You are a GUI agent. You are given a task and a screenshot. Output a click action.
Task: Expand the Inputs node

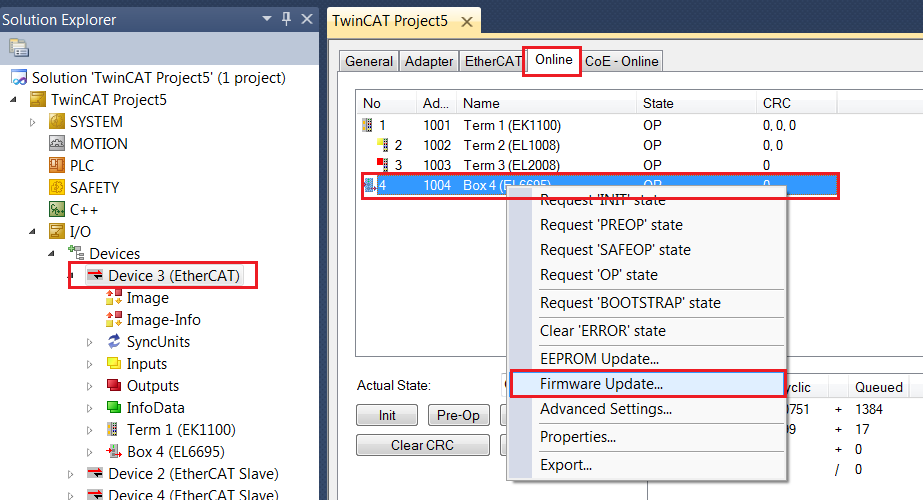89,364
